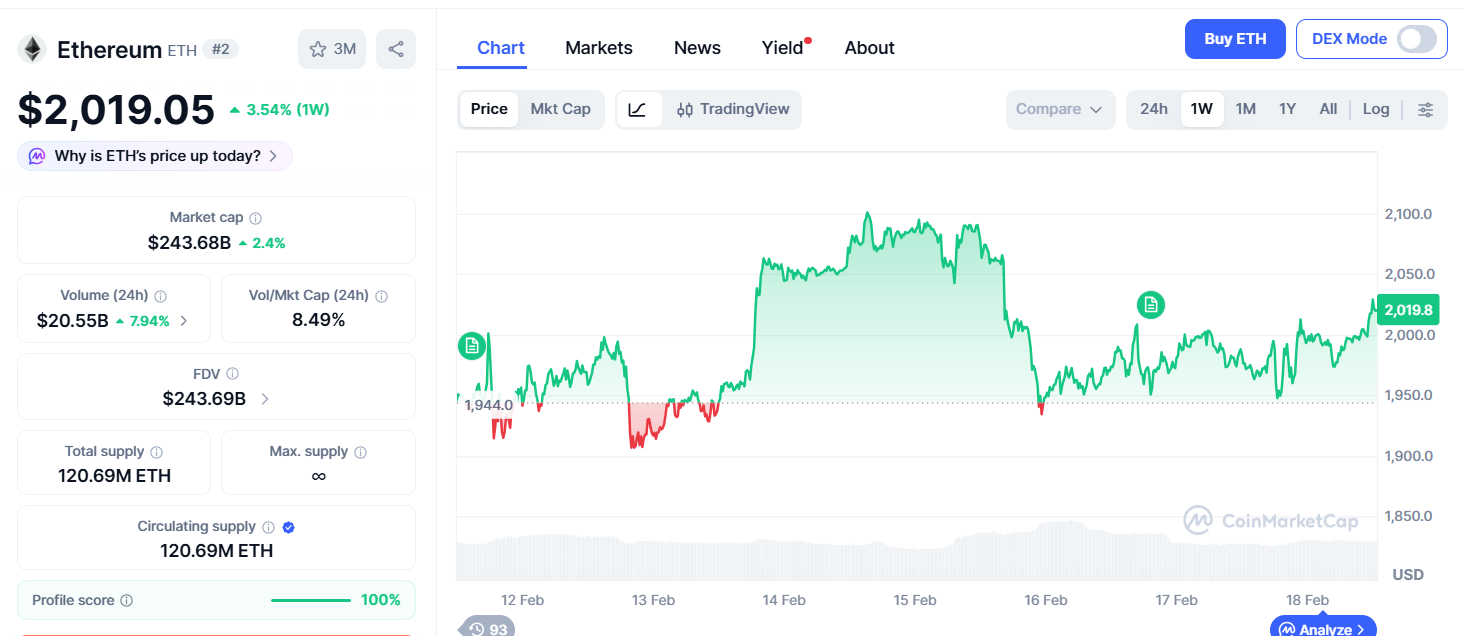Click Total supply info icon

point(157,452)
